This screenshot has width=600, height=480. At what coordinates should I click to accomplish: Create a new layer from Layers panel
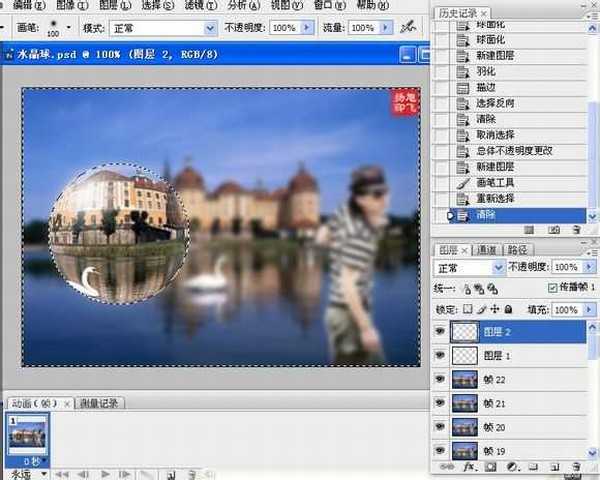click(554, 467)
